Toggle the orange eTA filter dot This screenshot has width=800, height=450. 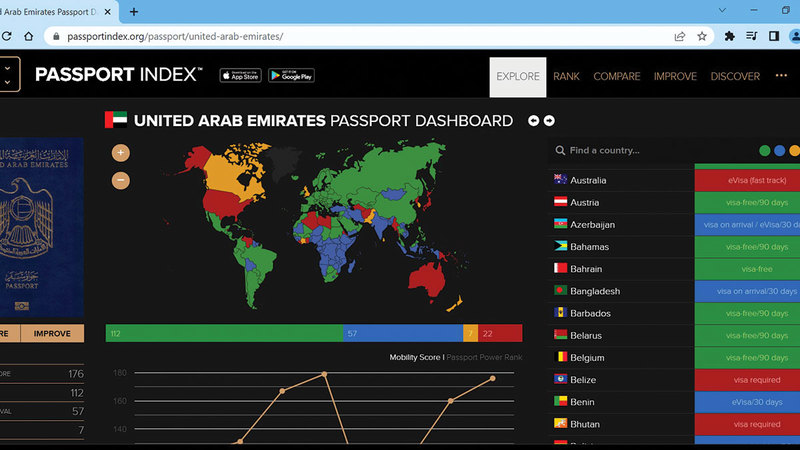[x=795, y=151]
